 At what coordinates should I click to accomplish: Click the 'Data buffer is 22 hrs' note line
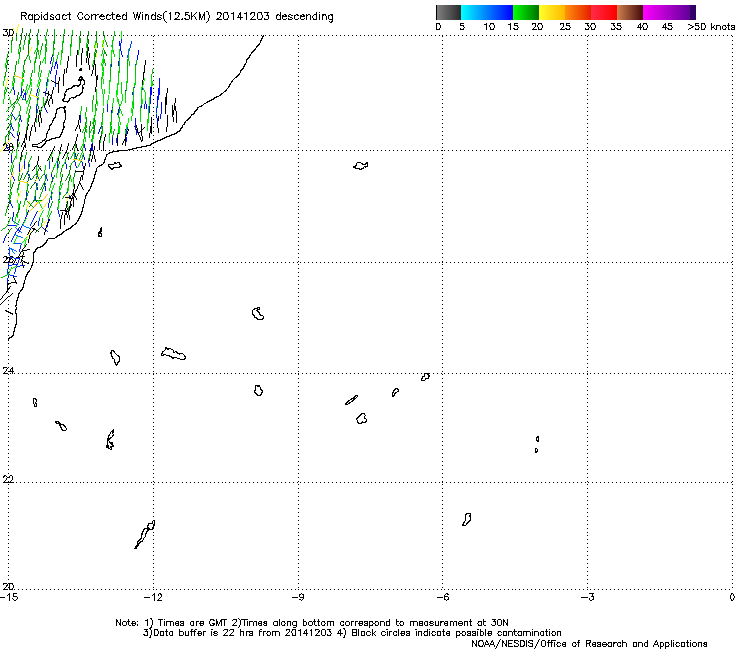[x=352, y=633]
